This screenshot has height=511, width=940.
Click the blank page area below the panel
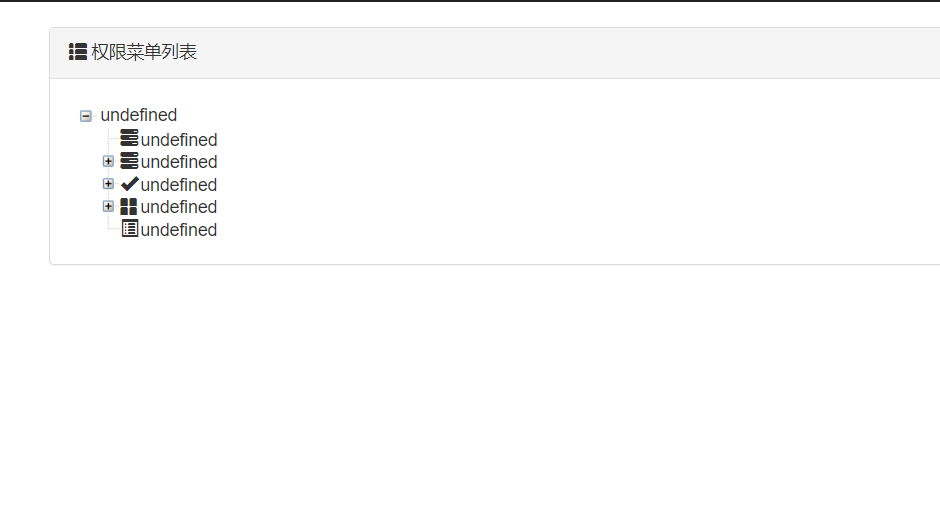click(470, 390)
